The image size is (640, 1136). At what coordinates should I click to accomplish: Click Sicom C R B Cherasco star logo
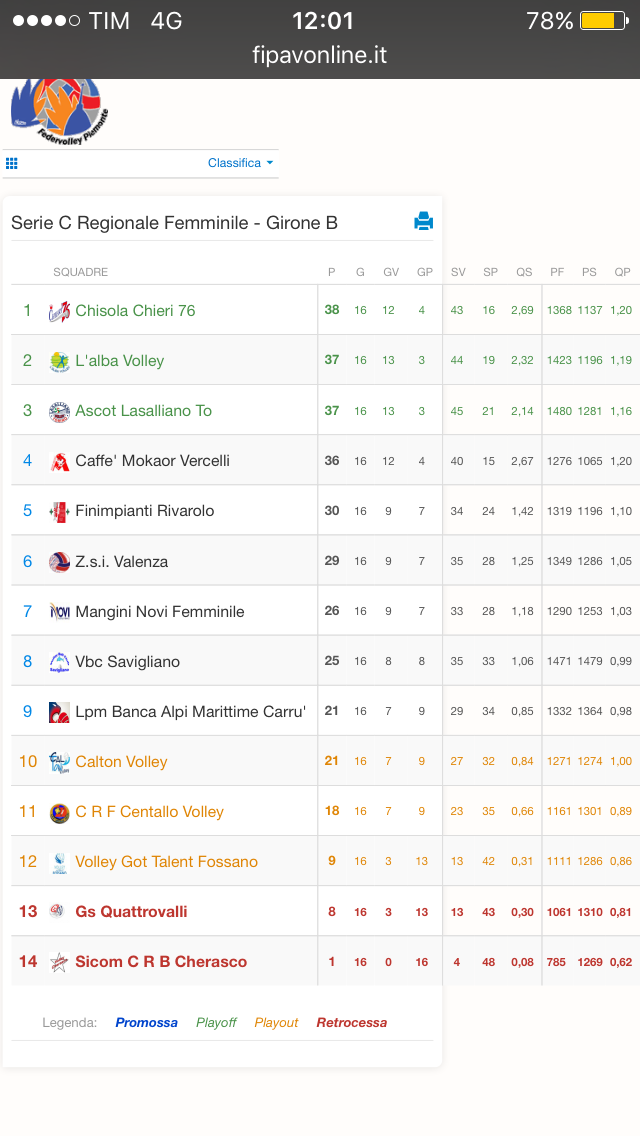click(x=59, y=962)
